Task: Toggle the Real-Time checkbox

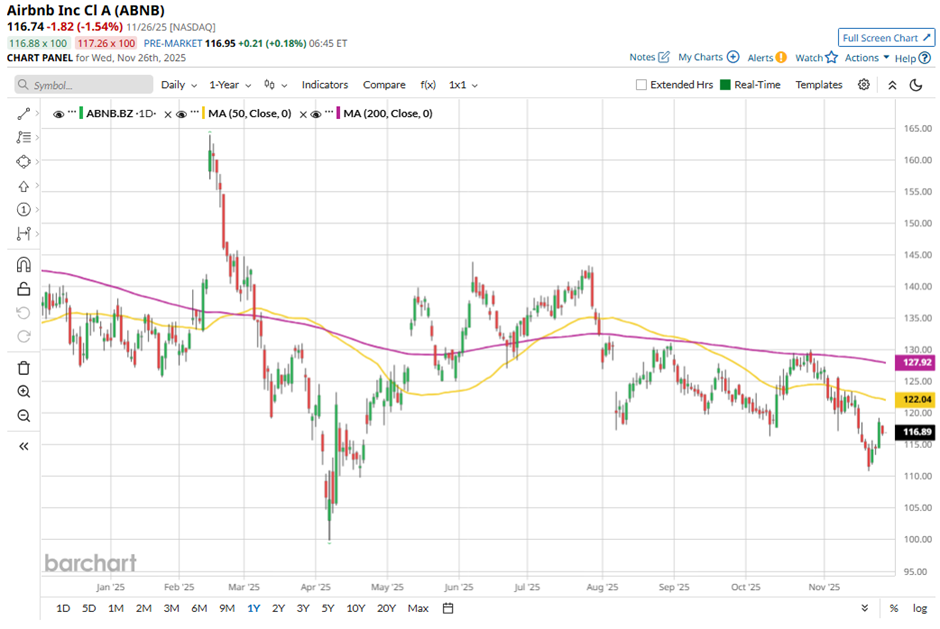Action: [x=726, y=85]
